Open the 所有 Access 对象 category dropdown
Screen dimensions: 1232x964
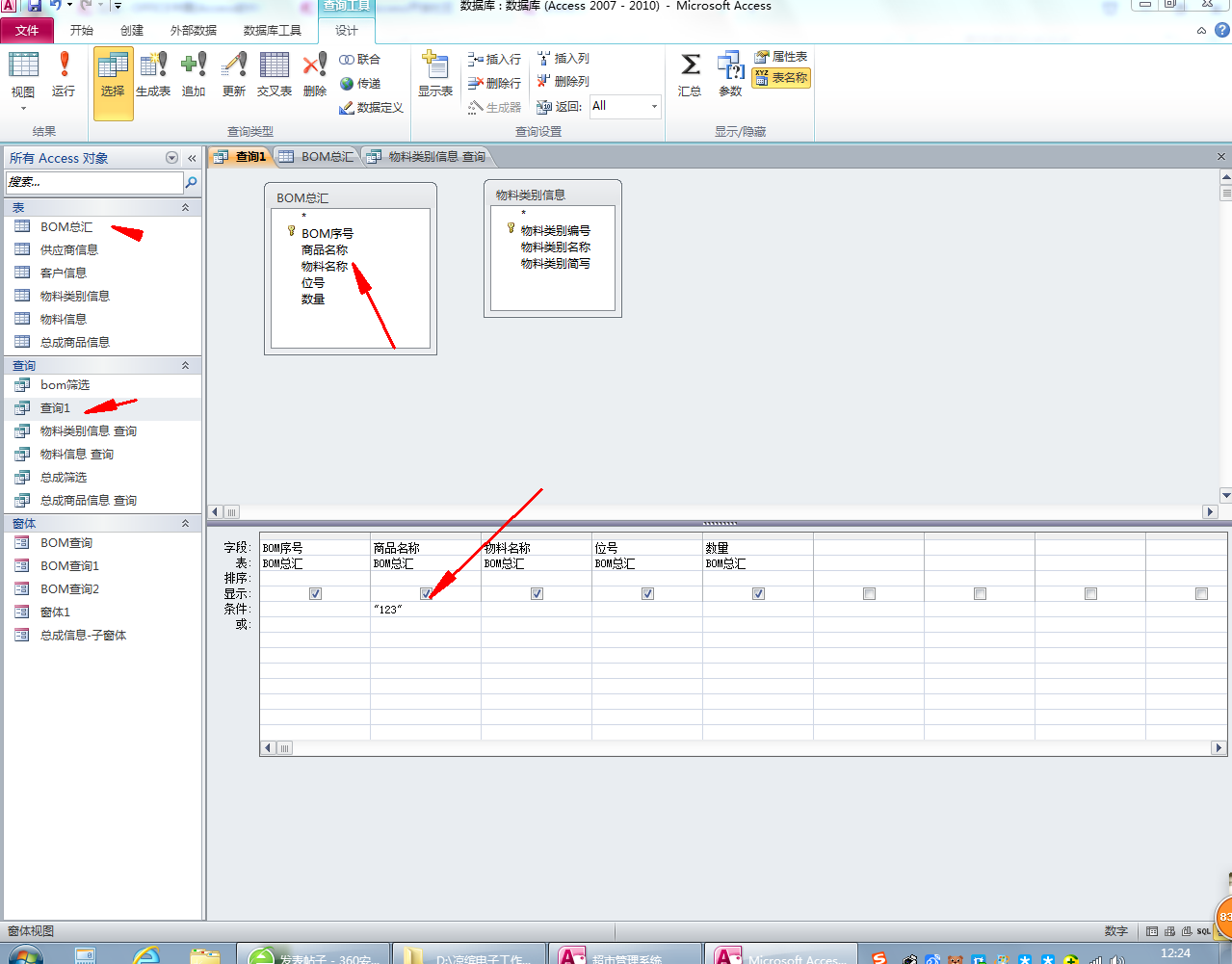pos(171,158)
